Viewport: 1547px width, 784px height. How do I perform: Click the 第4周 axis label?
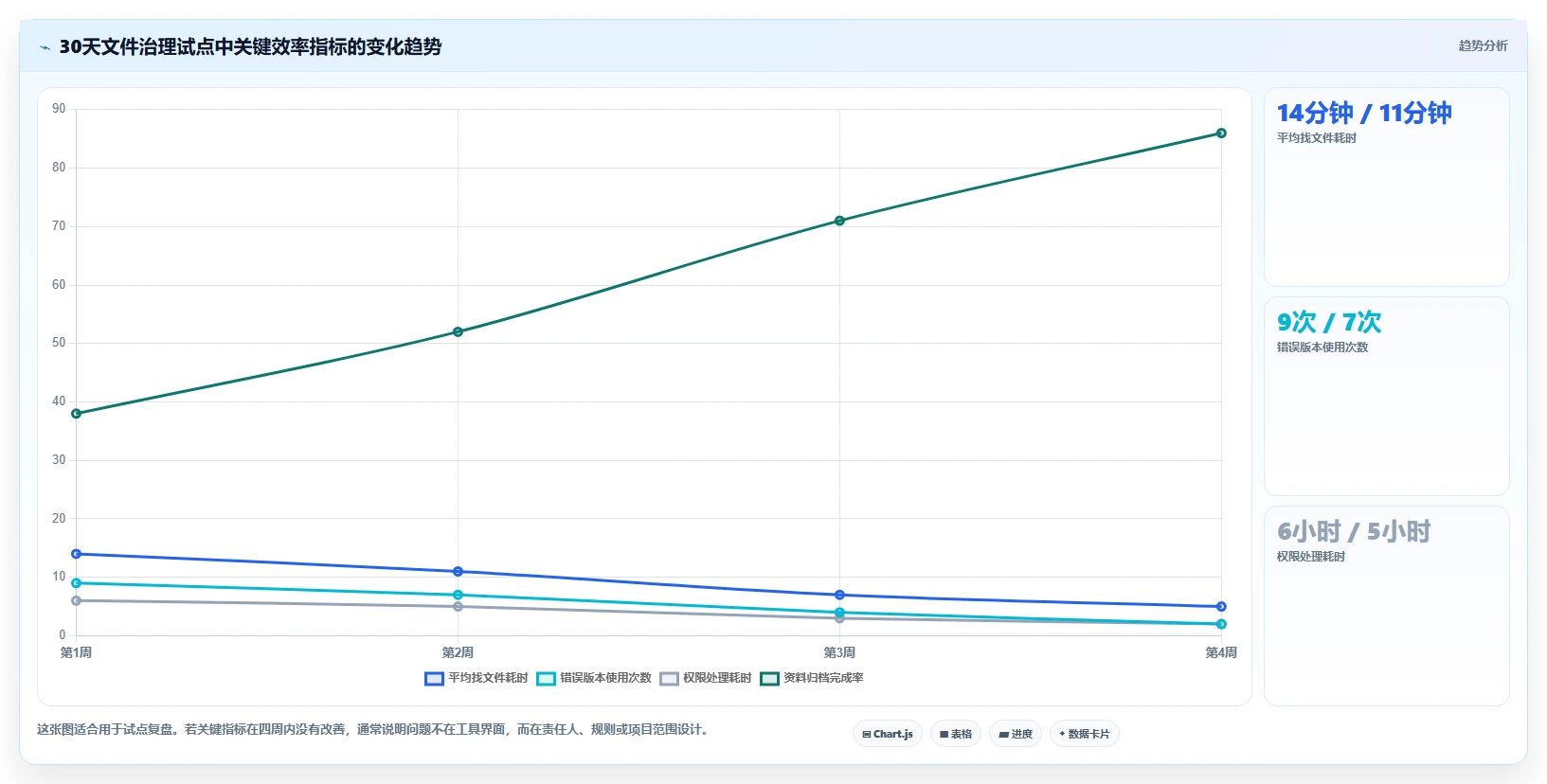1221,652
